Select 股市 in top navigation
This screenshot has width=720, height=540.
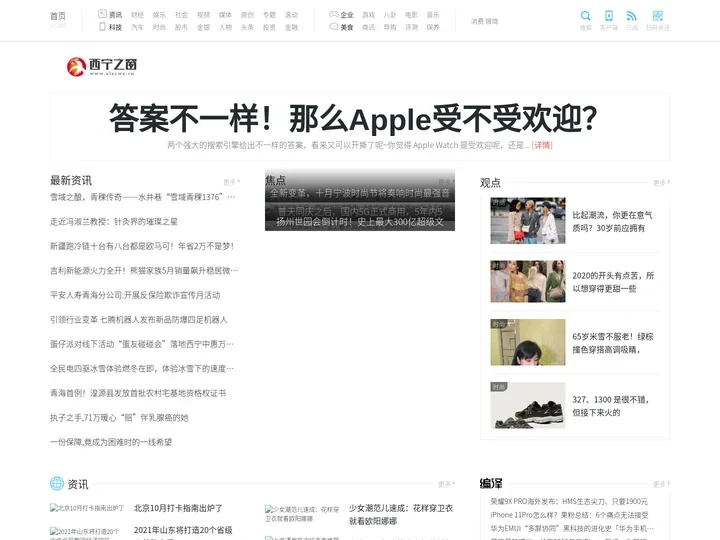(x=181, y=28)
